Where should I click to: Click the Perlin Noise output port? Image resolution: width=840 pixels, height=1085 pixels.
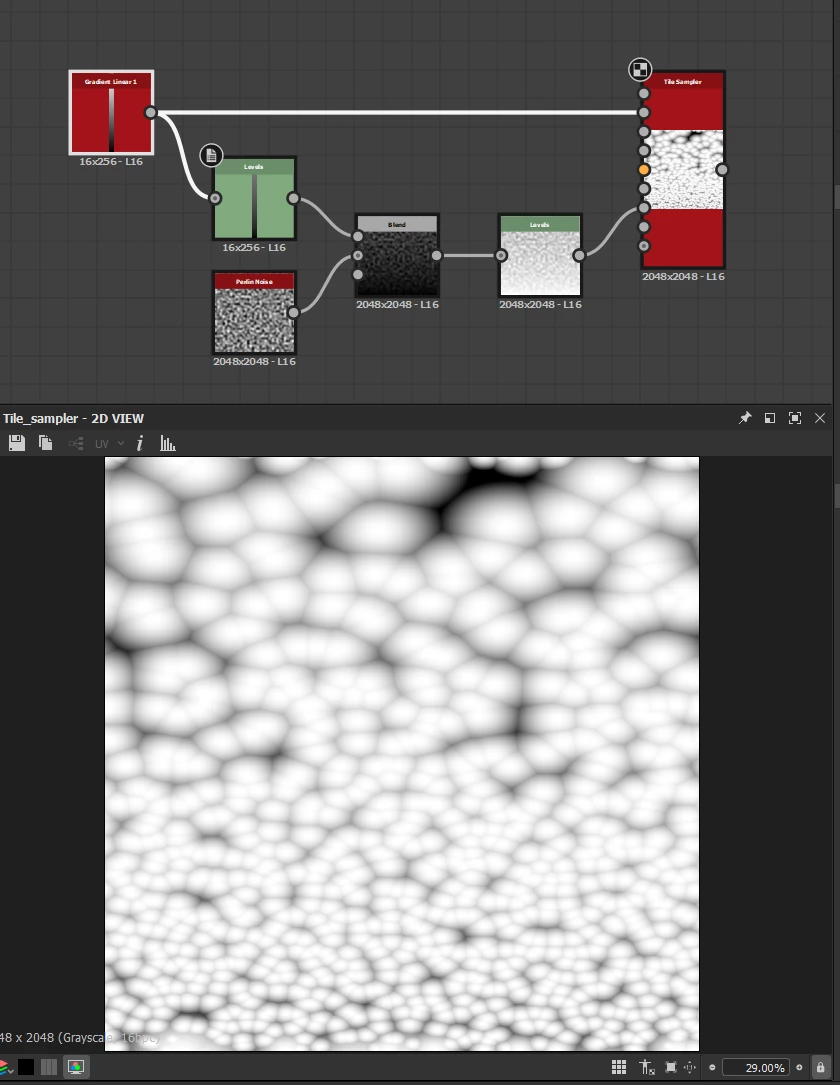click(x=293, y=312)
